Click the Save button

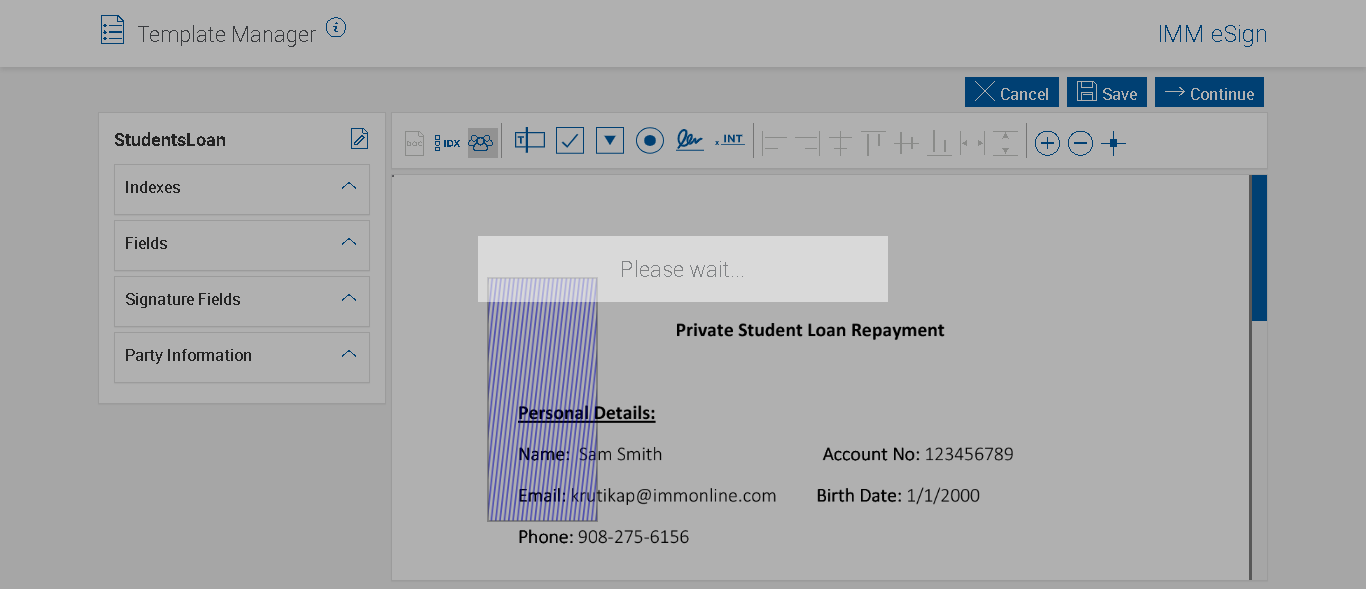click(1107, 92)
